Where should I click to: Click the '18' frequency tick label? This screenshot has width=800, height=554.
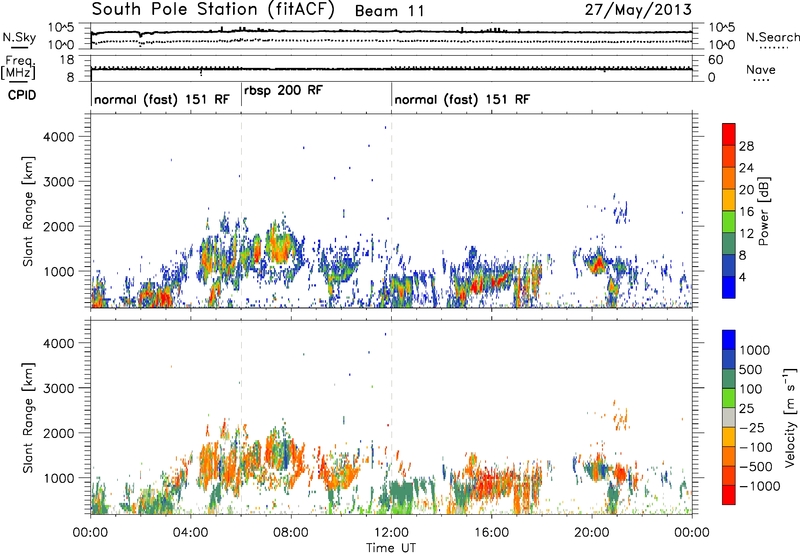66,60
